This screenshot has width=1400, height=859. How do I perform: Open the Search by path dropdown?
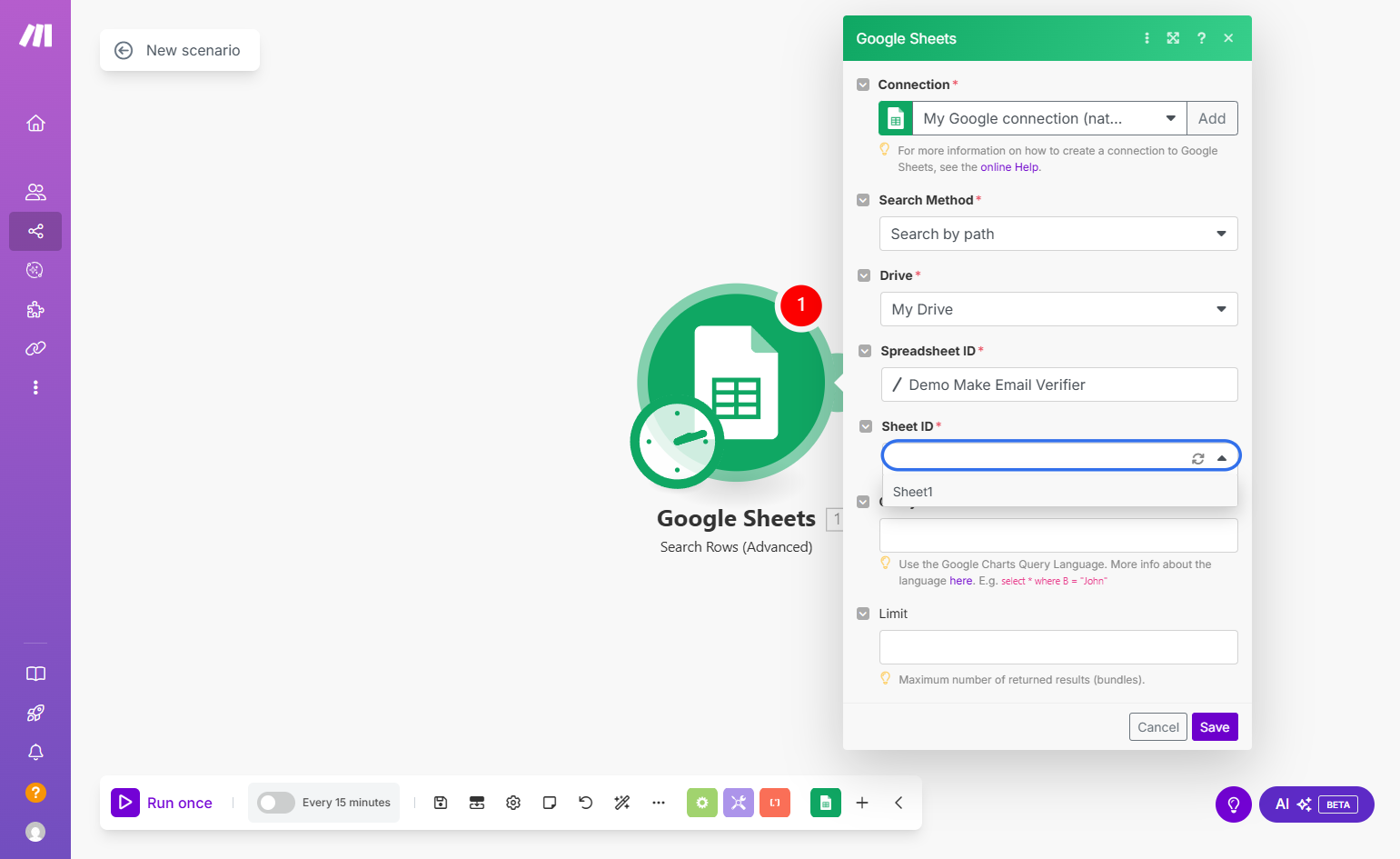coord(1058,234)
